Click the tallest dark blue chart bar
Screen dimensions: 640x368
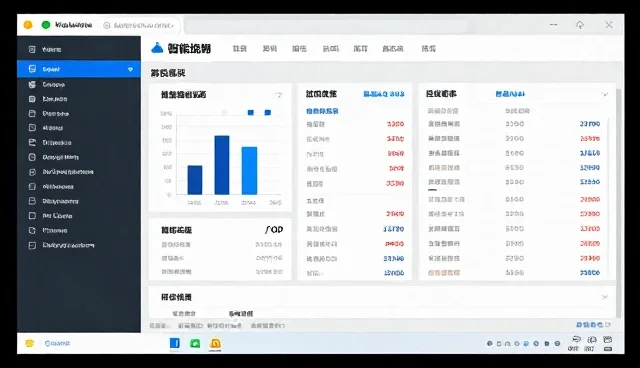(x=222, y=165)
